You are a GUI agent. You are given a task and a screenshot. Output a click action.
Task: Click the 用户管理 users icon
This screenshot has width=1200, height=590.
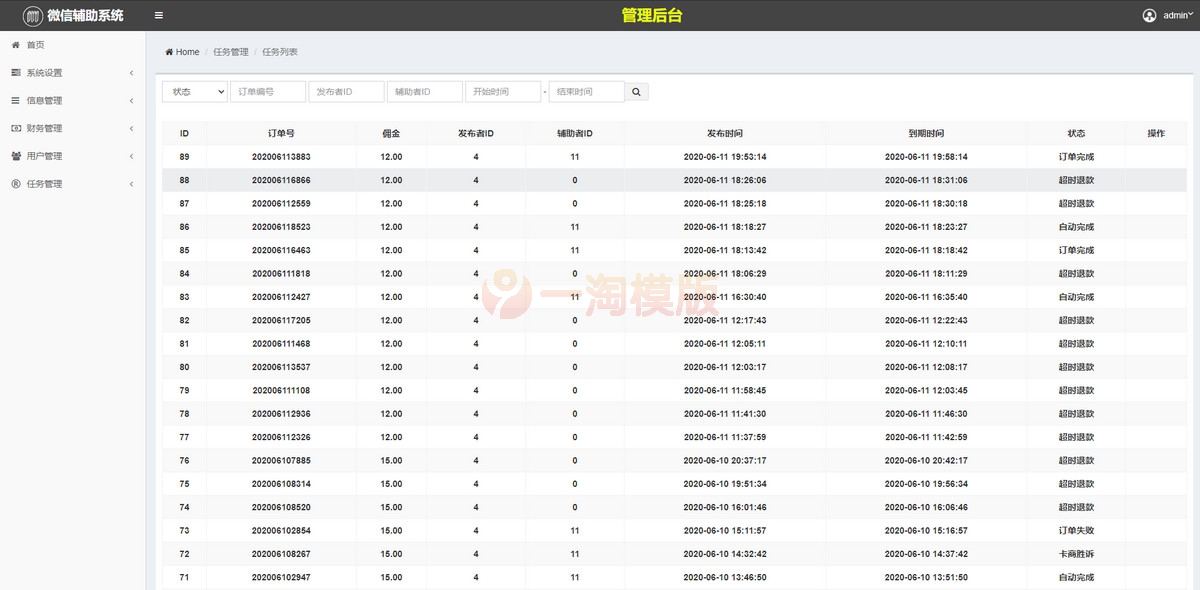pos(15,156)
